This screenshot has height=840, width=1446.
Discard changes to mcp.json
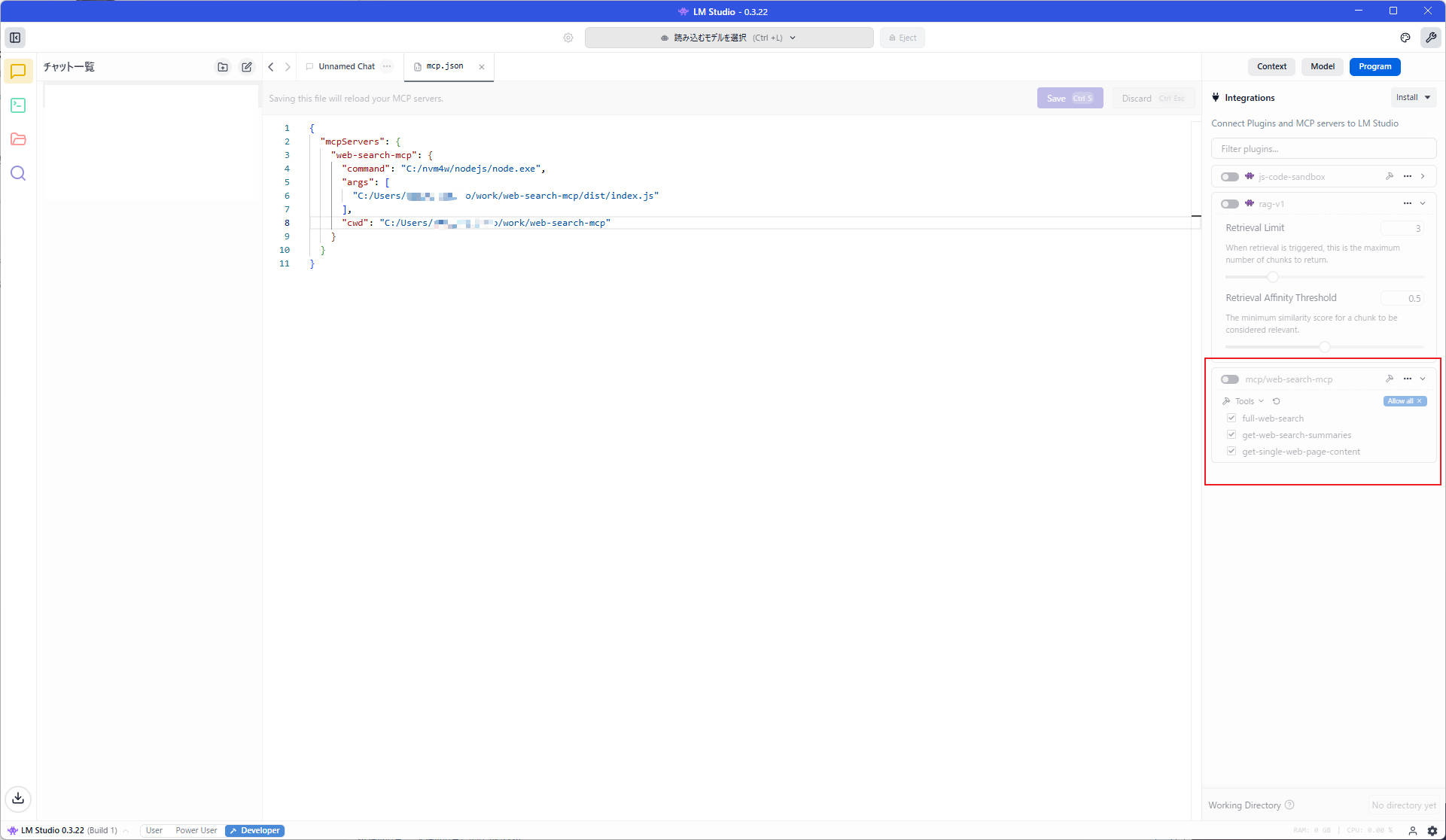pyautogui.click(x=1152, y=98)
